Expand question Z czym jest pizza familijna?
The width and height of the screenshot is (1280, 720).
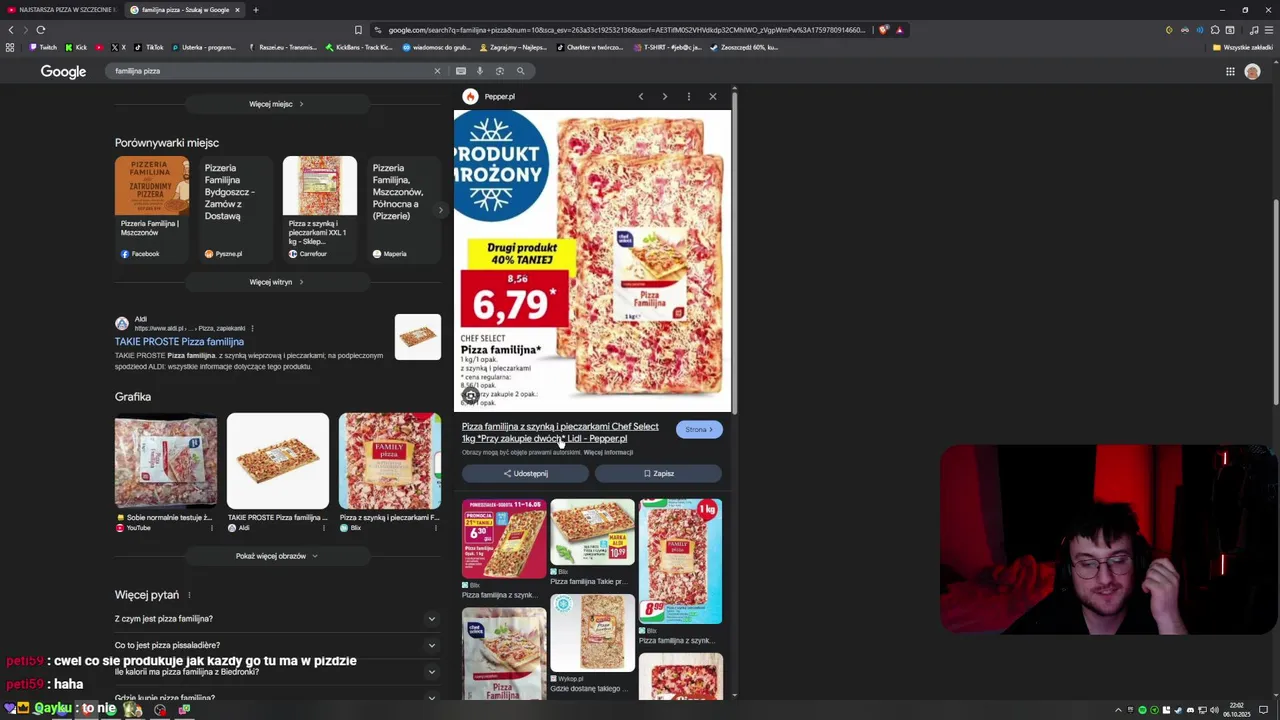coord(276,619)
